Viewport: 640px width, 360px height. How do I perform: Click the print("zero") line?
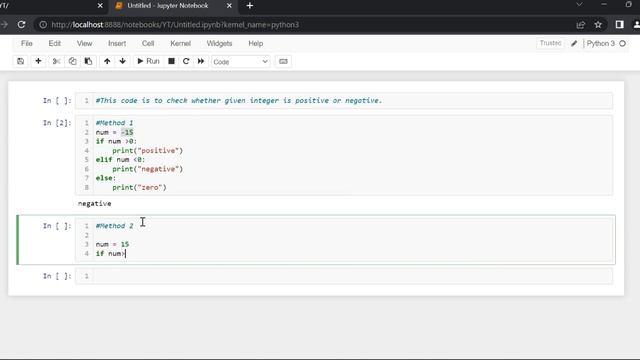[140, 187]
